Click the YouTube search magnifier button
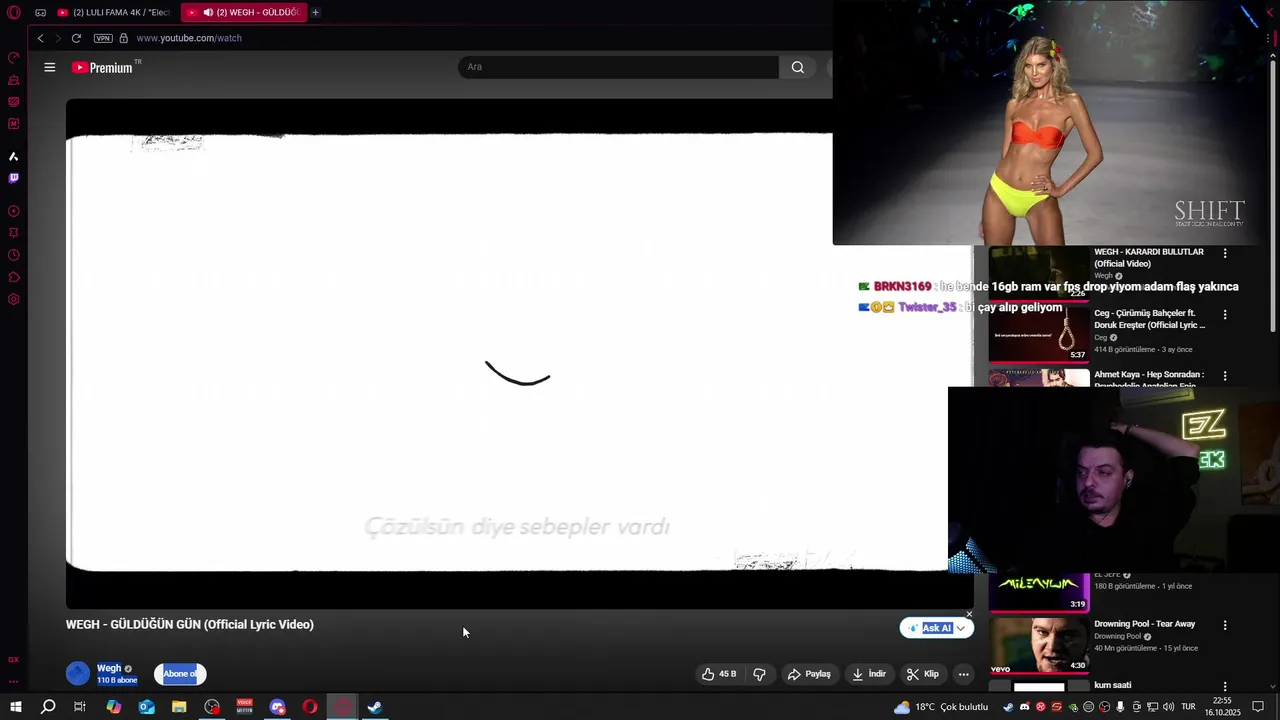This screenshot has width=1280, height=720. point(797,67)
